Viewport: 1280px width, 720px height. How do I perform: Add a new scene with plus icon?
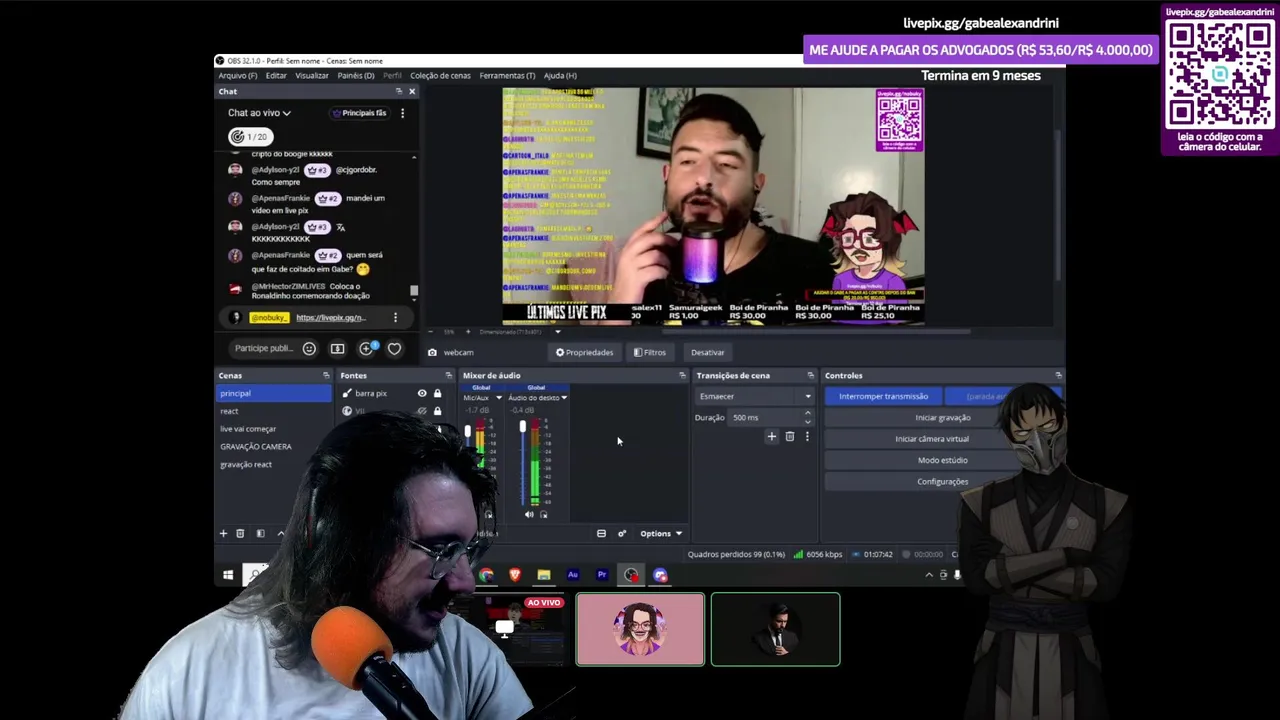click(223, 534)
